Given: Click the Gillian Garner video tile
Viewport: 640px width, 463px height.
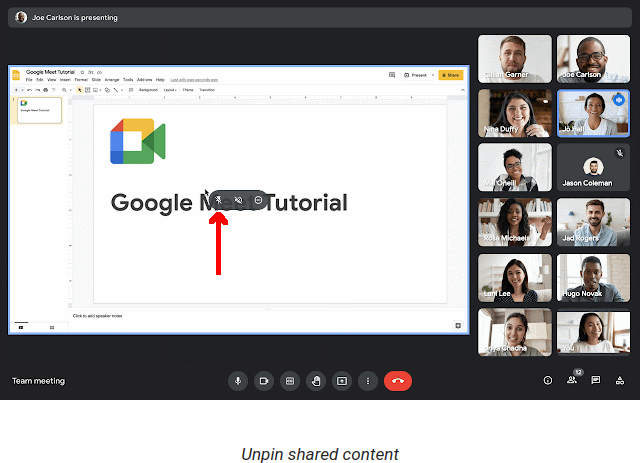Looking at the screenshot, I should click(515, 59).
